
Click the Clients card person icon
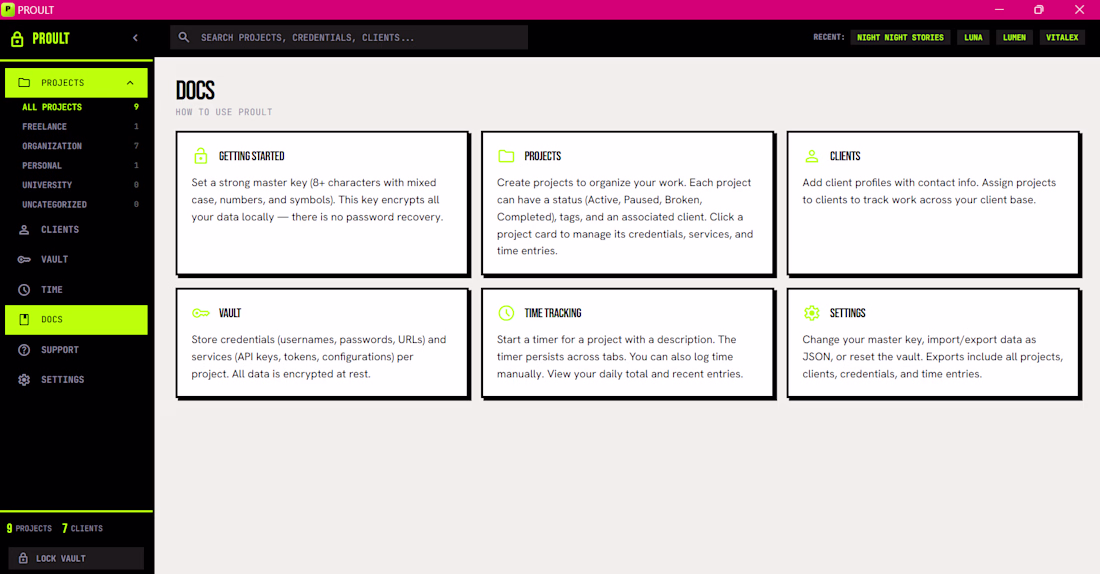click(812, 156)
